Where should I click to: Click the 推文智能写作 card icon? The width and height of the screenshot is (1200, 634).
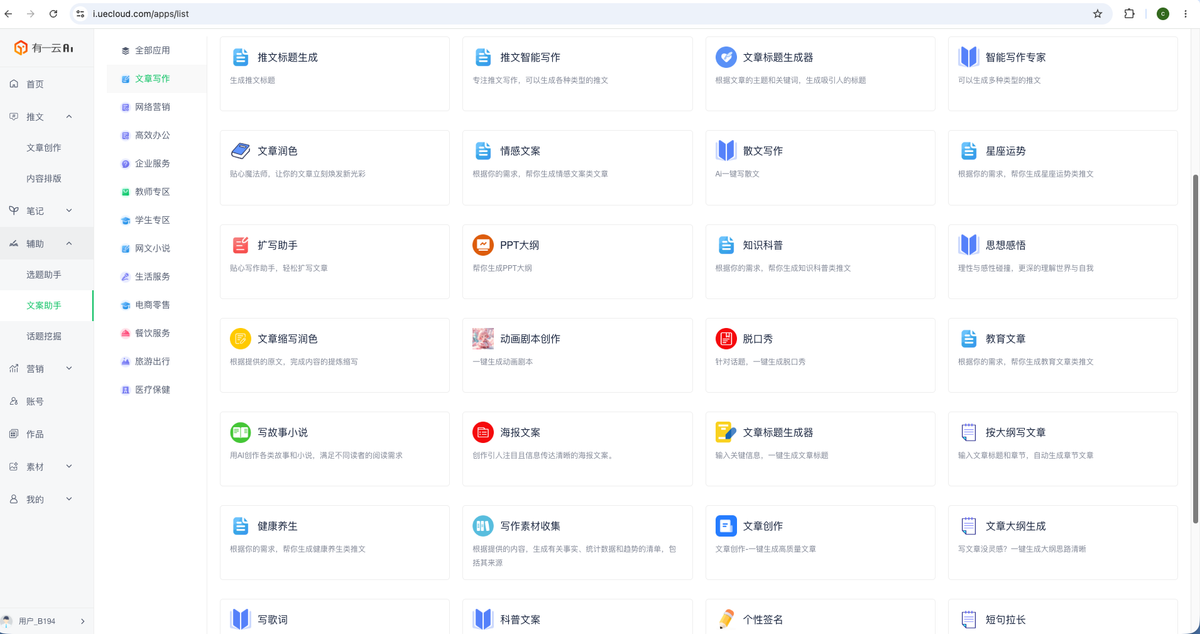[483, 57]
